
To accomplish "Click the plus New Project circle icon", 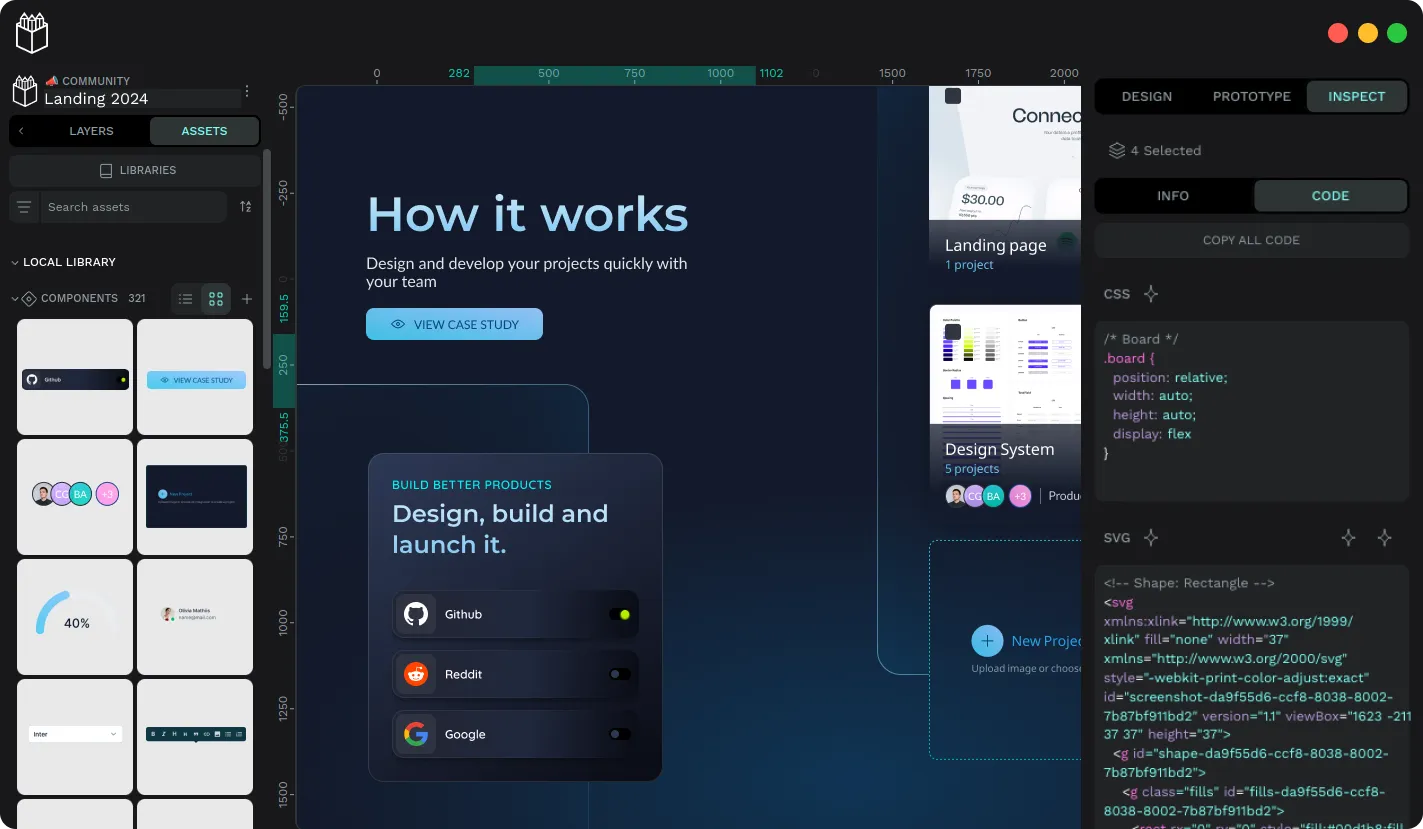I will tap(987, 641).
